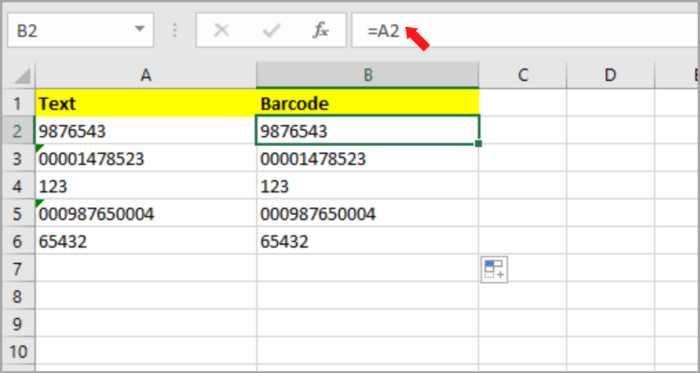Open the Insert Function fx button
Viewport: 700px width, 373px height.
[321, 30]
